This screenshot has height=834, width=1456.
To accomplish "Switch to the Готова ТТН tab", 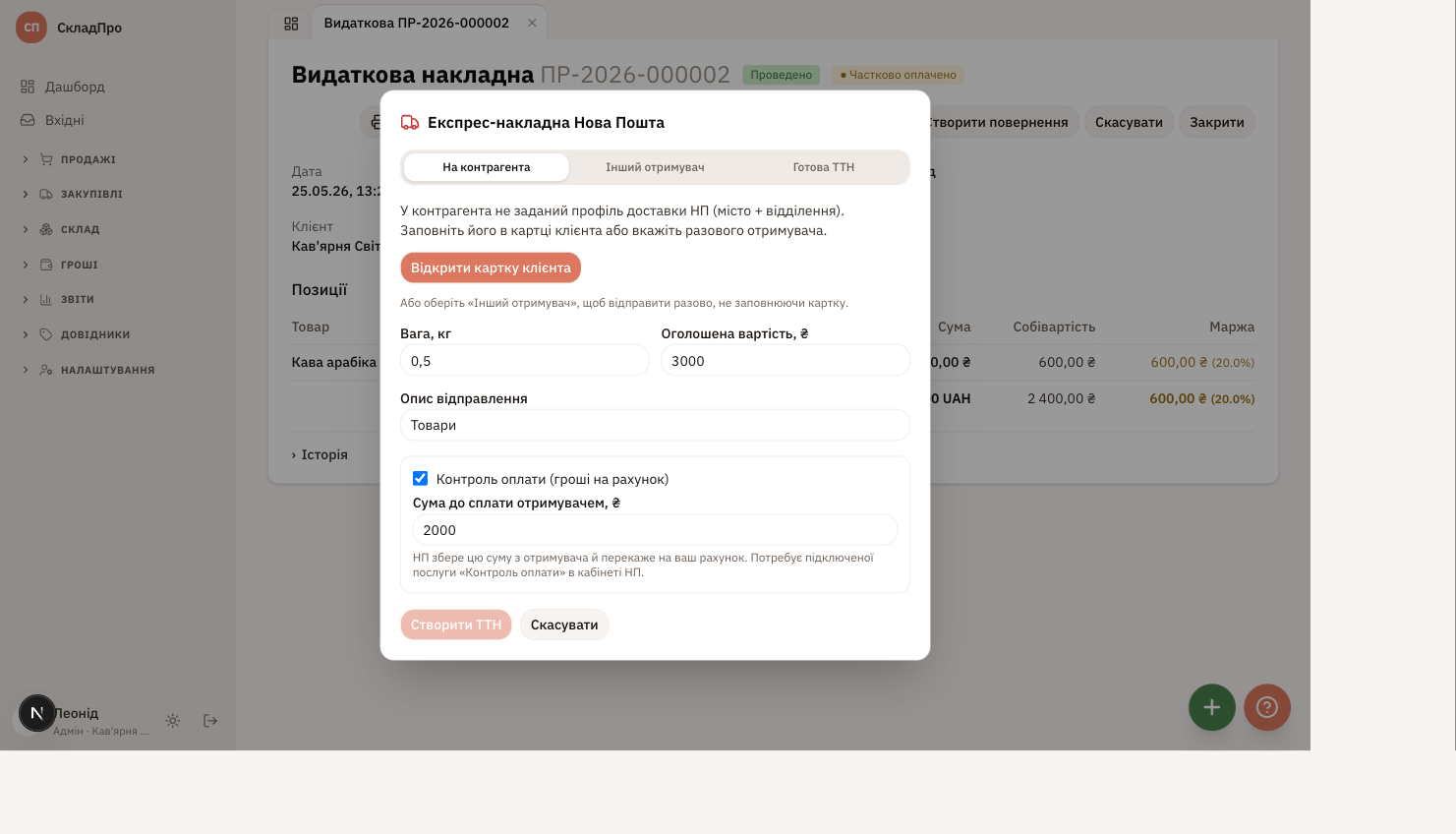I will click(824, 167).
